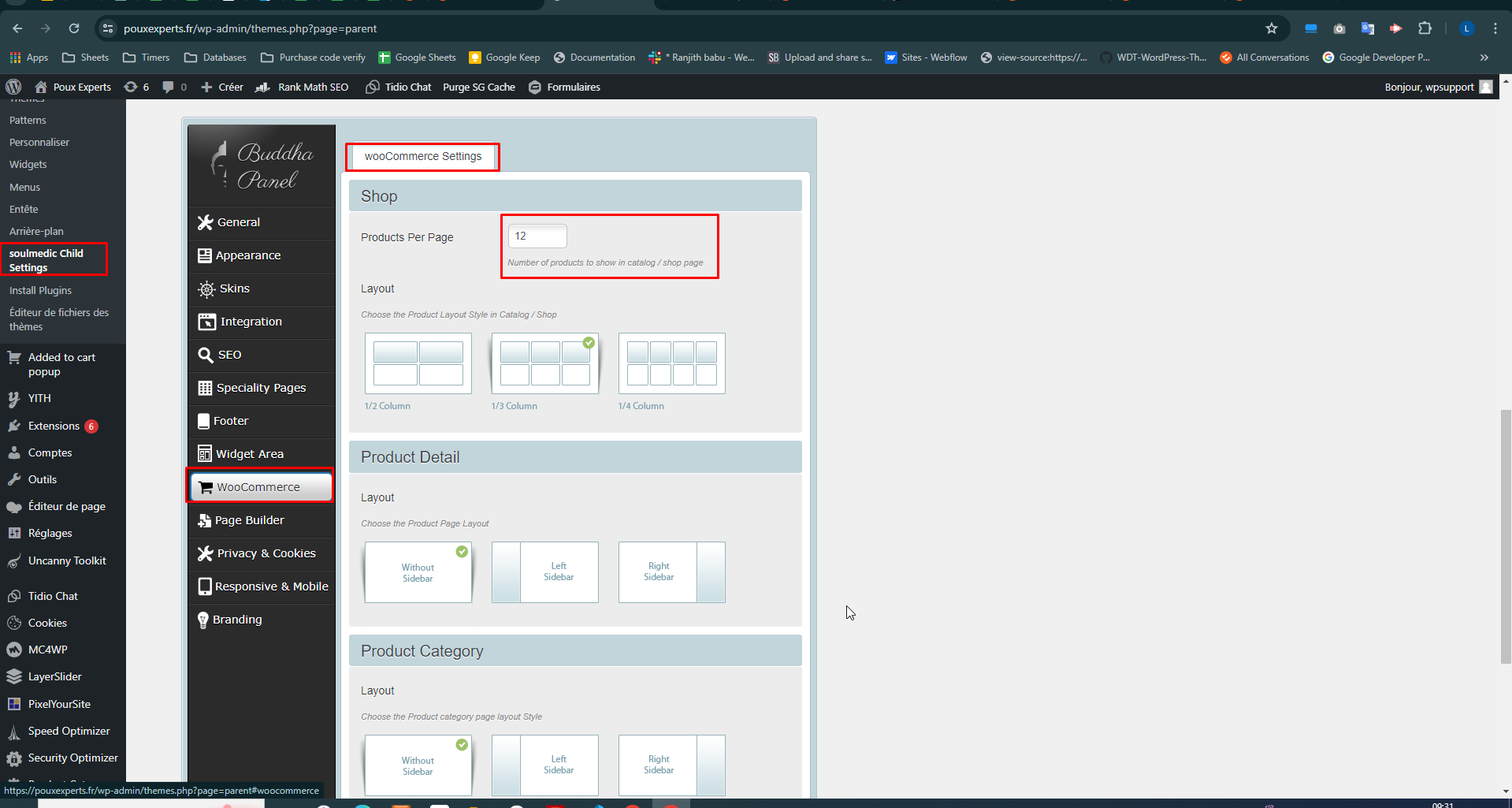Open the SEO panel section
This screenshot has width=1512, height=808.
262,355
